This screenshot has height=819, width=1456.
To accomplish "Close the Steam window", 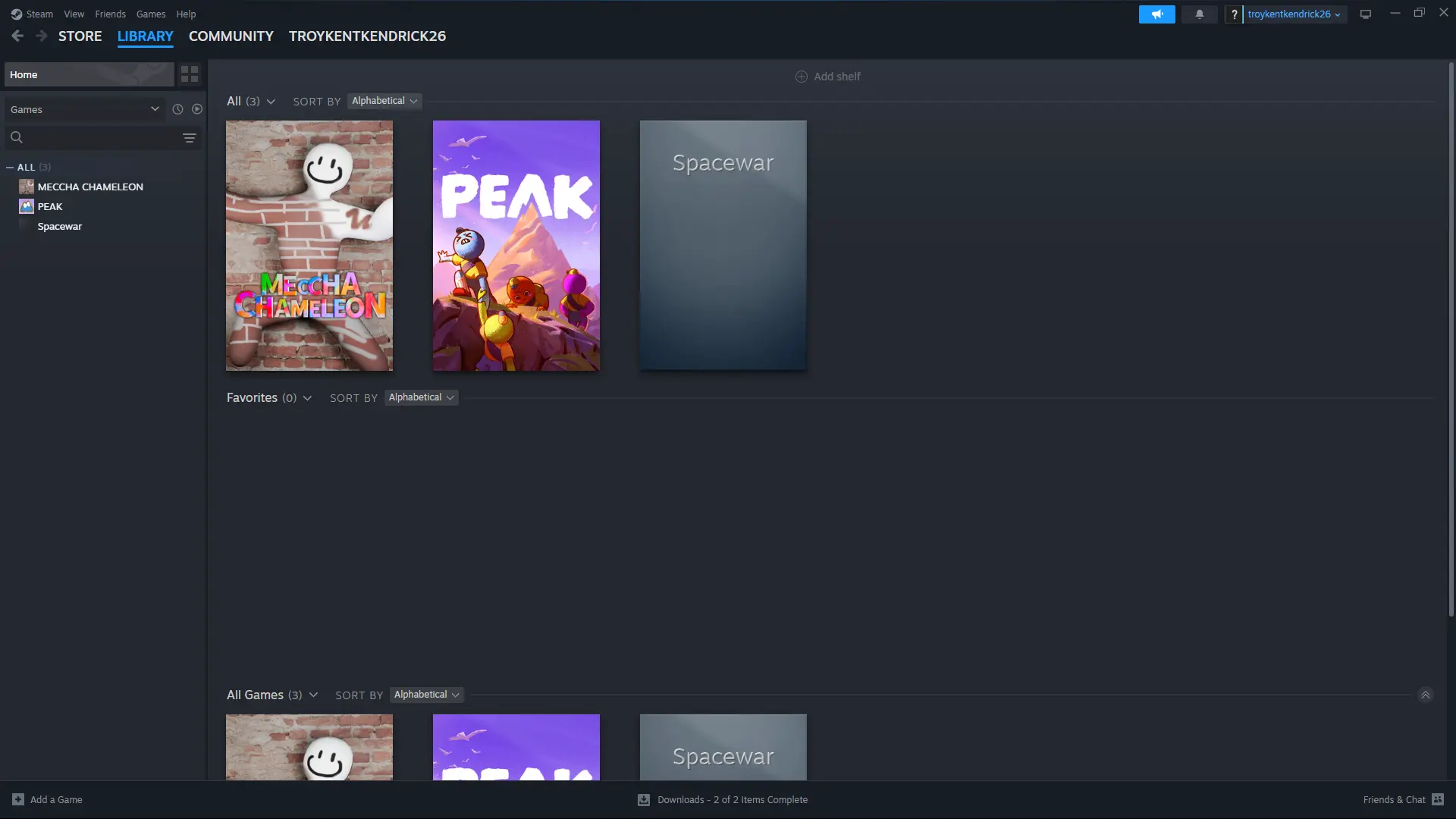I will (1444, 13).
